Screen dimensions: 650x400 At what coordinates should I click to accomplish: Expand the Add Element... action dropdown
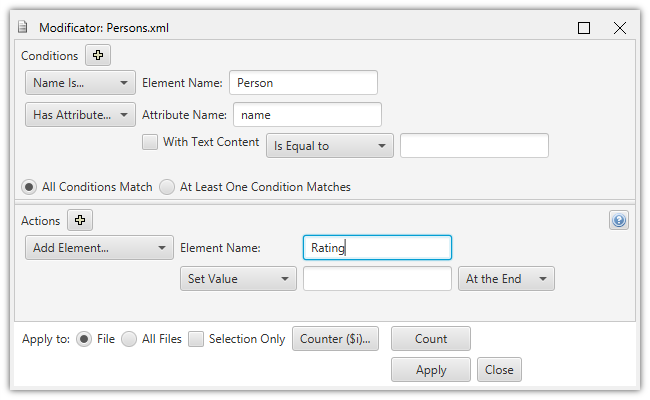tap(99, 248)
